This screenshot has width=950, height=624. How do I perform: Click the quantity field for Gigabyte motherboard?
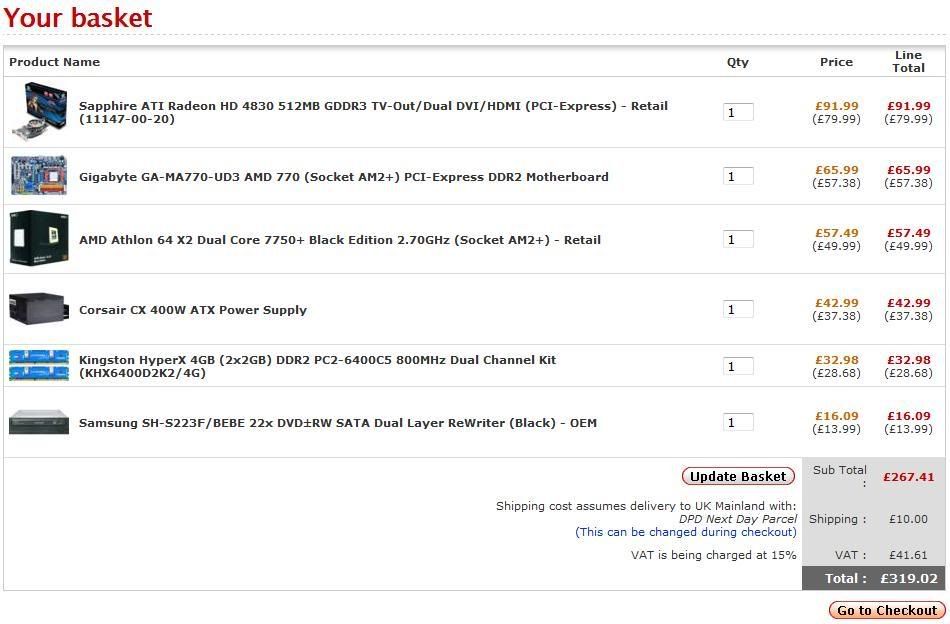tap(738, 176)
